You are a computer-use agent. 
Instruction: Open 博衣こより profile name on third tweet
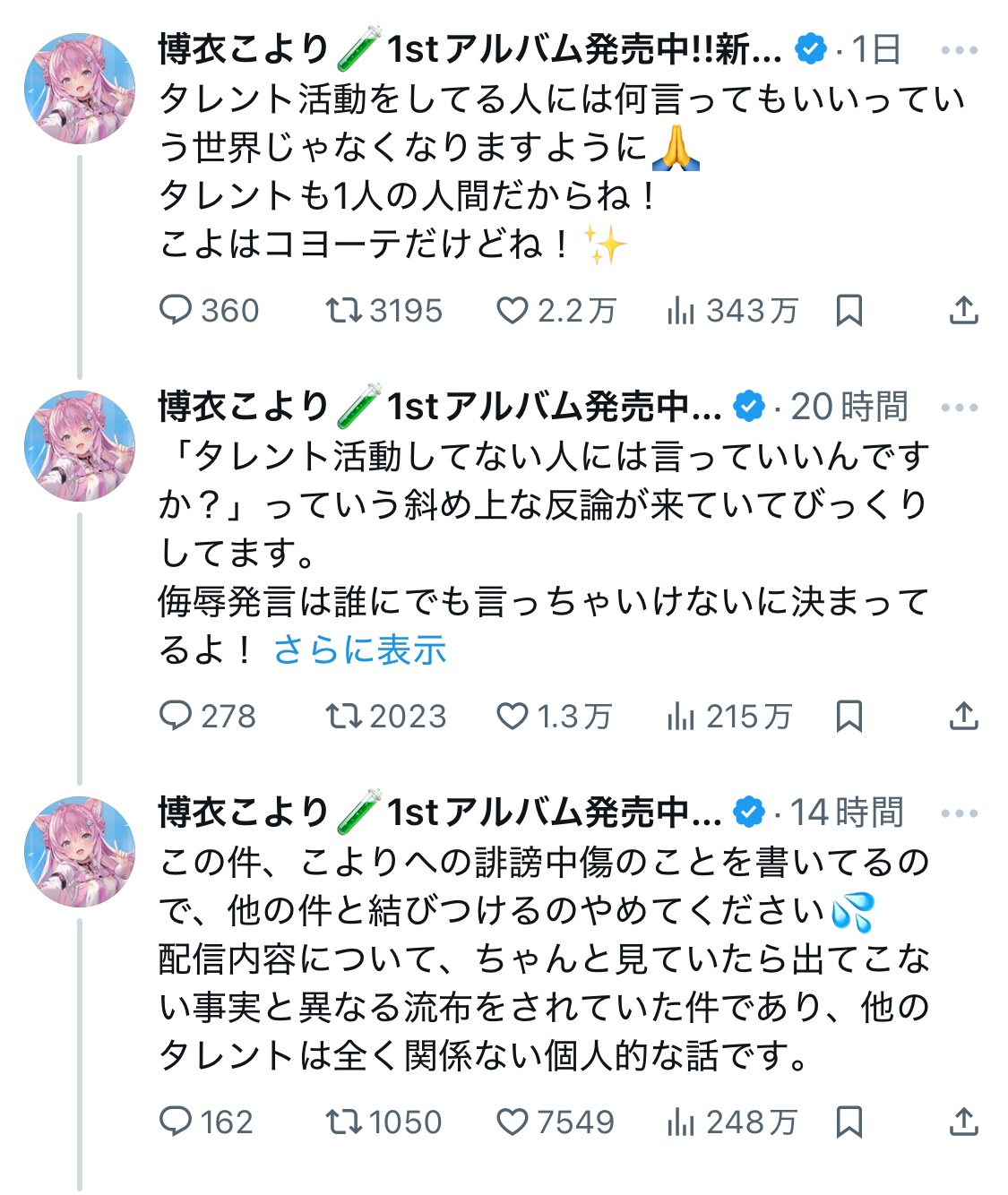[x=244, y=812]
